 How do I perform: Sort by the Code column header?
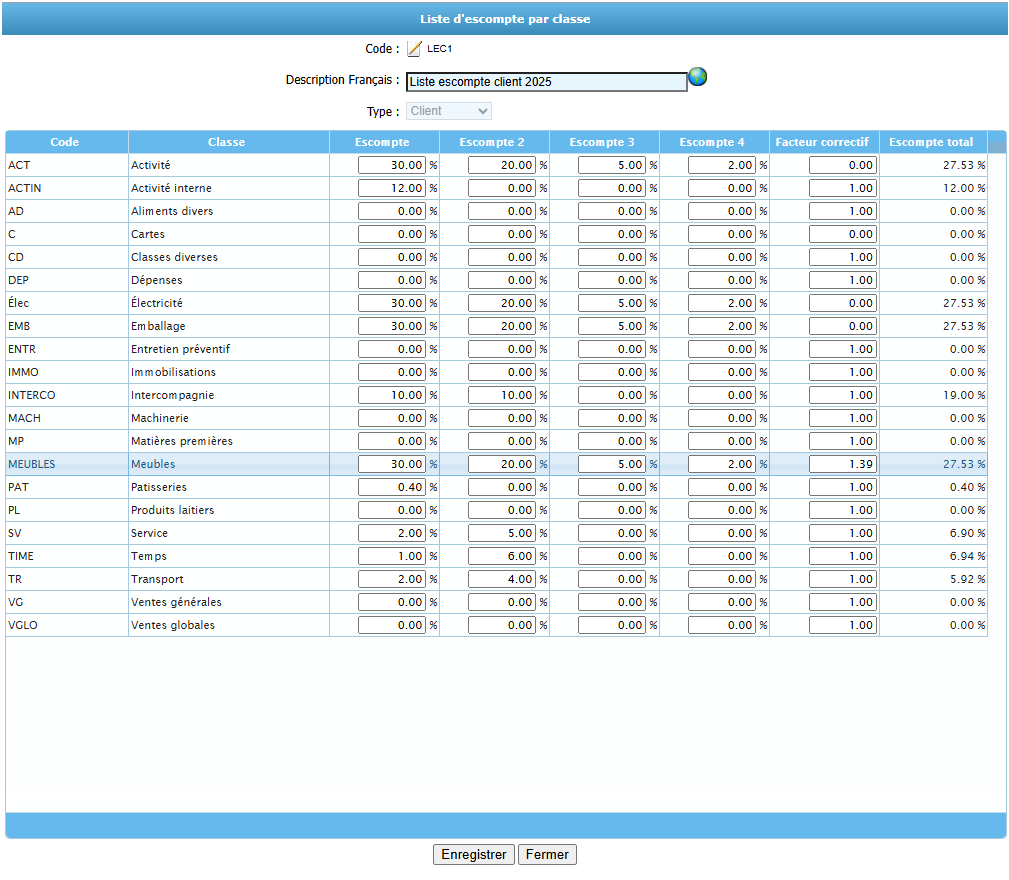67,142
